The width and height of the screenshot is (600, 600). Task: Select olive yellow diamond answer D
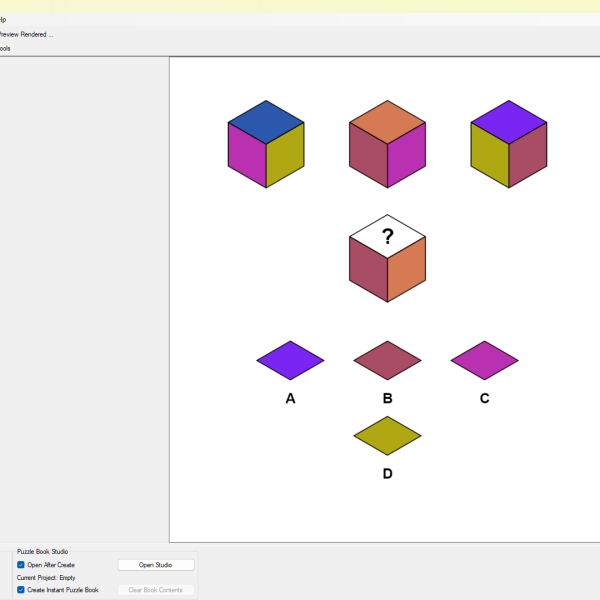pyautogui.click(x=387, y=436)
